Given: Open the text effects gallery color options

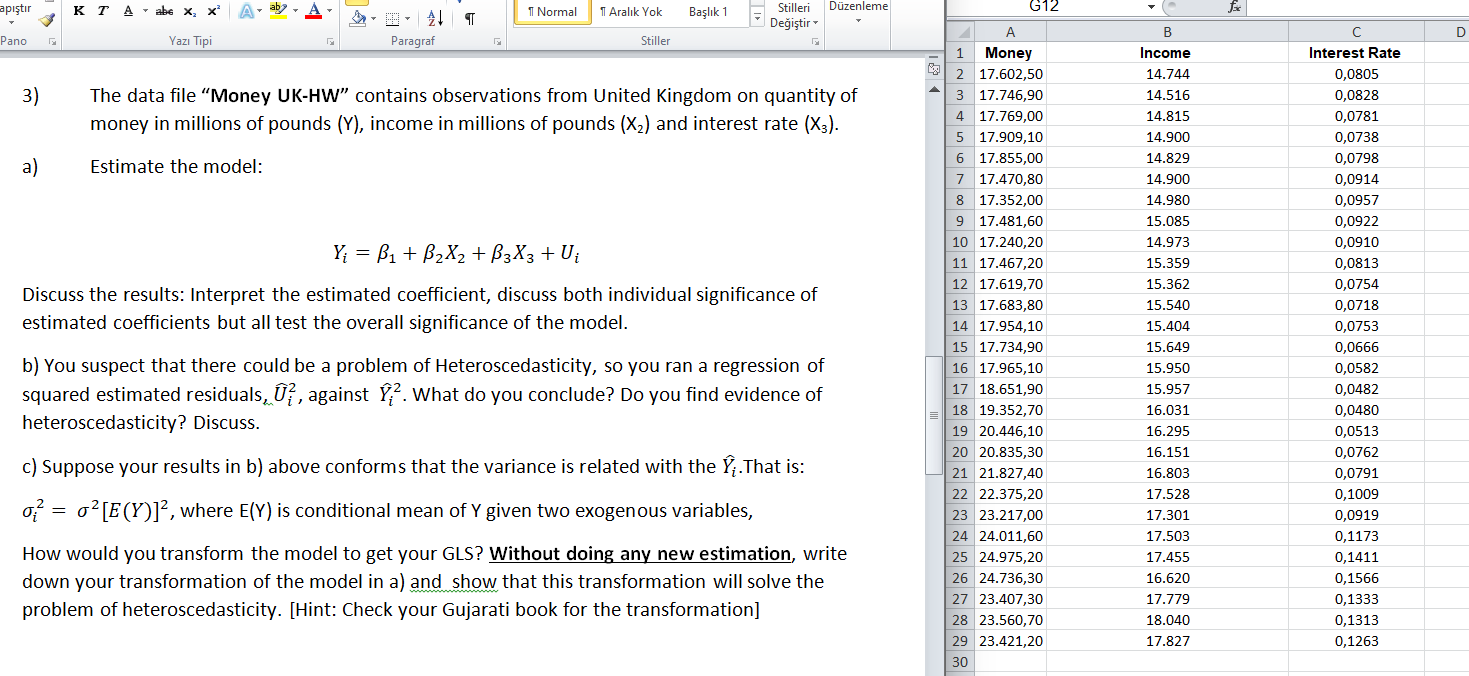Looking at the screenshot, I should point(259,10).
